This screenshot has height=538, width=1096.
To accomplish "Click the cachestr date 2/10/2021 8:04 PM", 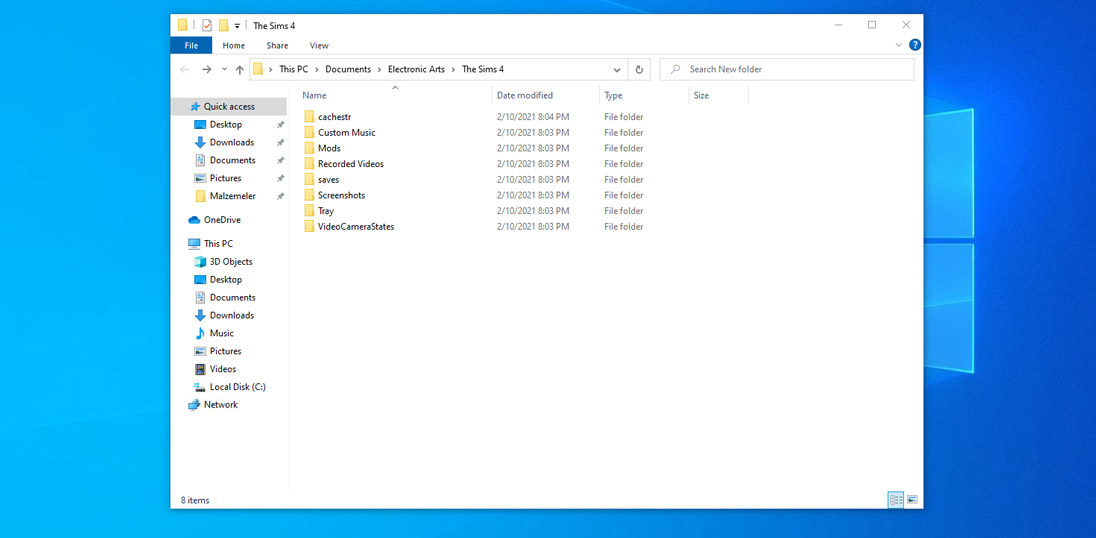I will click(x=533, y=117).
